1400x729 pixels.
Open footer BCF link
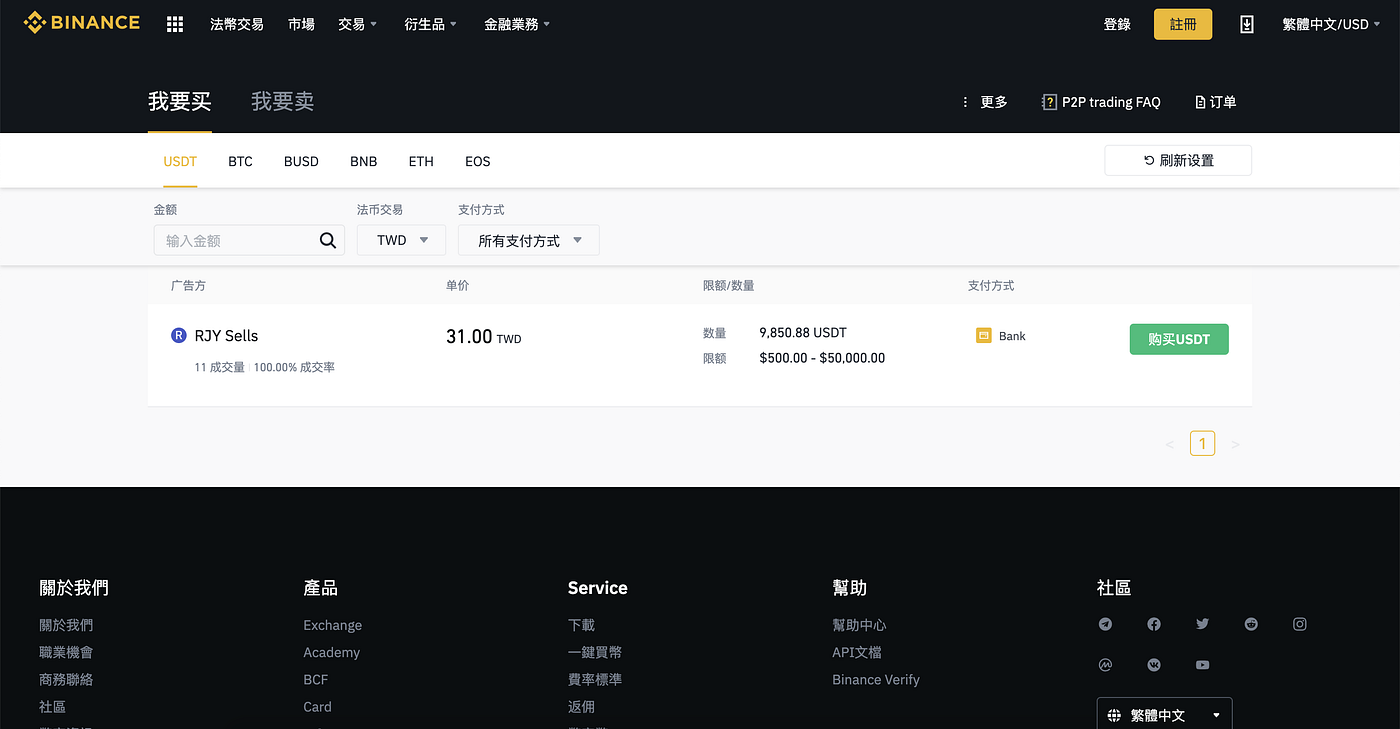point(316,679)
